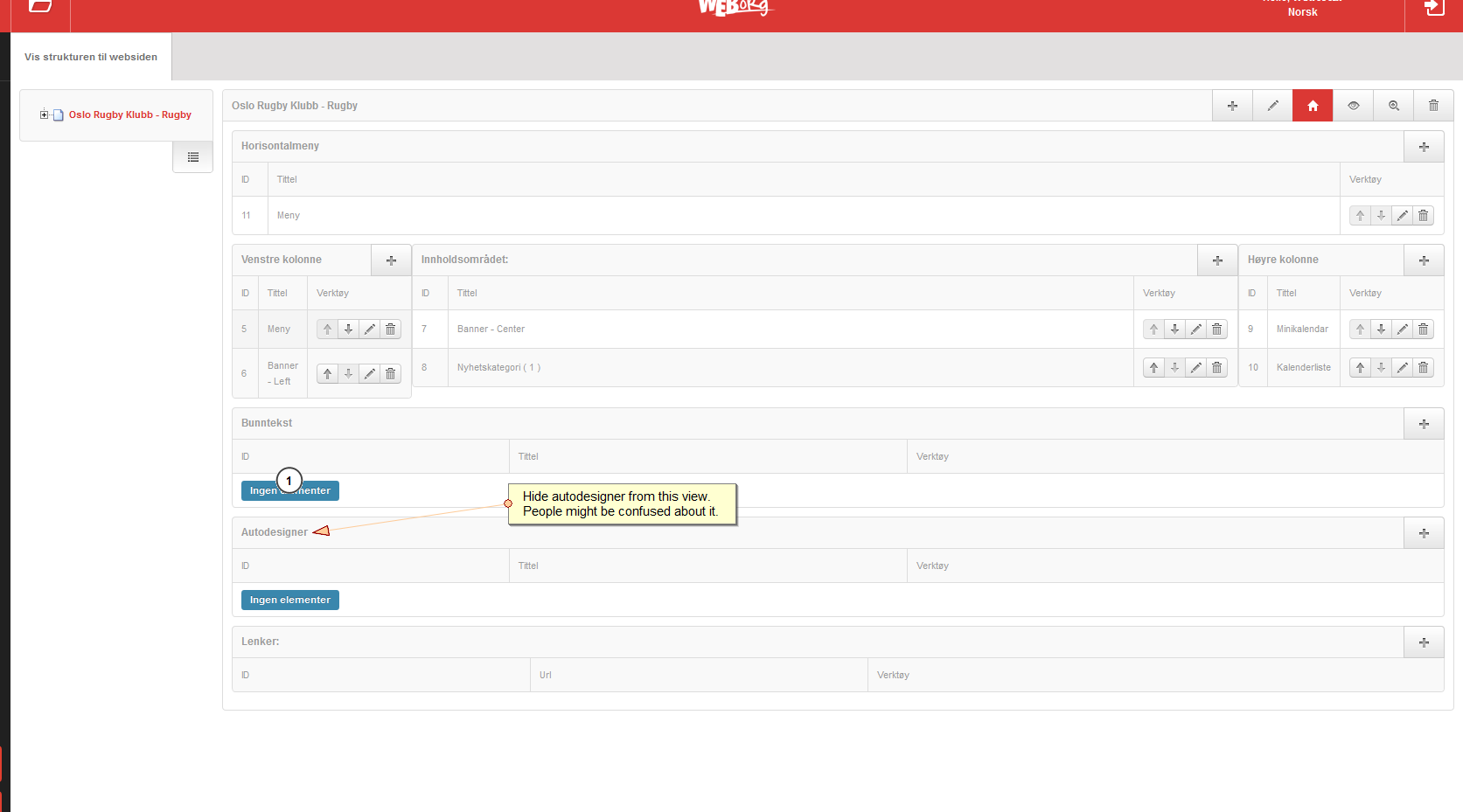Screen dimensions: 1463x812
Task: Edit the Banner - Left element
Action: tap(369, 373)
